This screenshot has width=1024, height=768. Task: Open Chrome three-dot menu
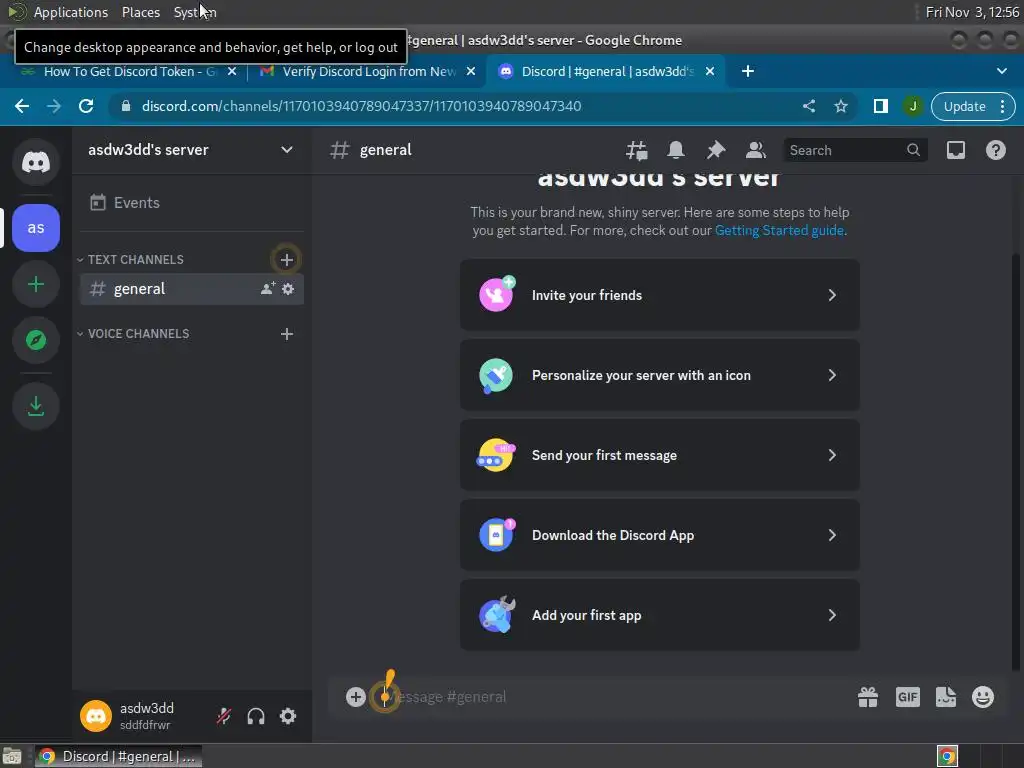pyautogui.click(x=1002, y=106)
